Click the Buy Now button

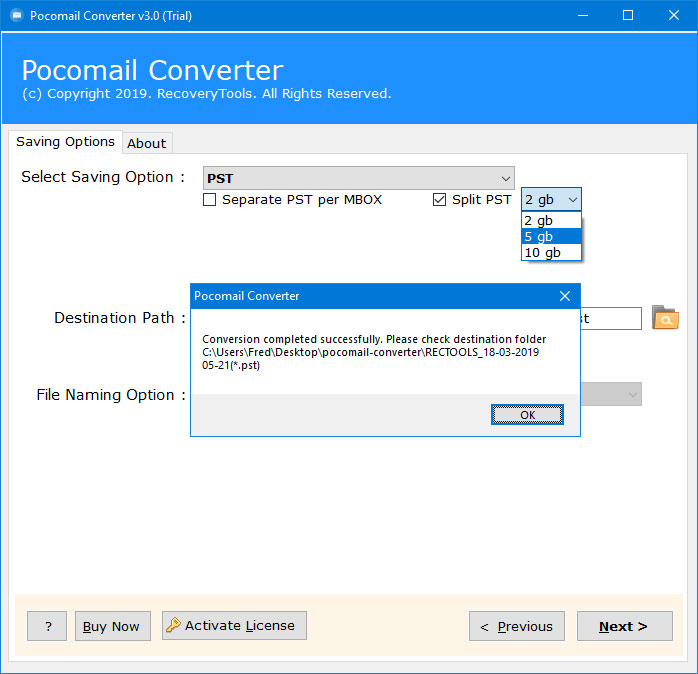click(x=113, y=626)
